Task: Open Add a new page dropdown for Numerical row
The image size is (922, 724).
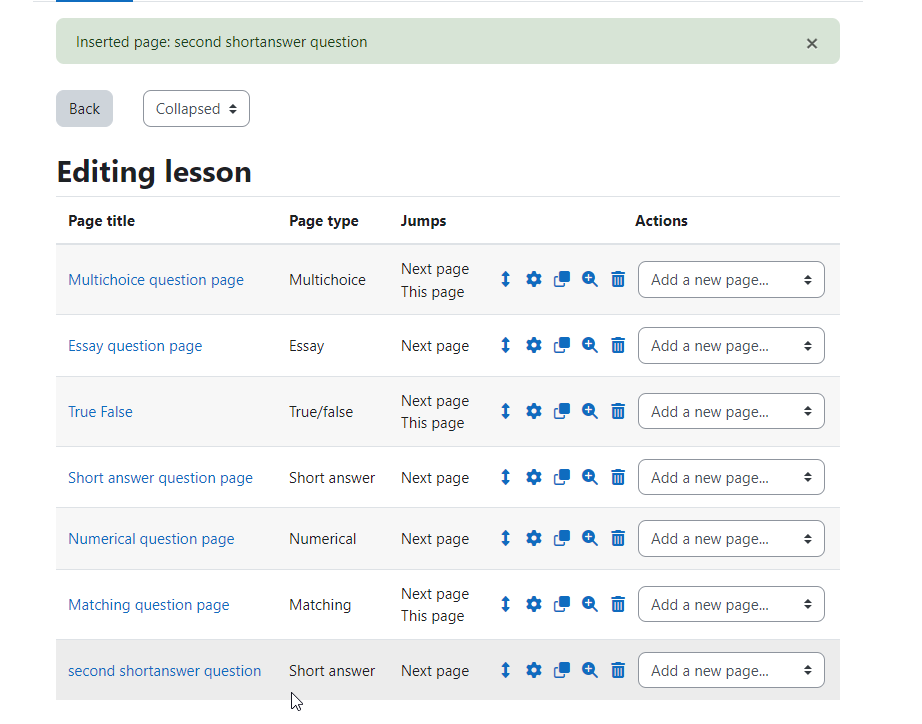Action: click(x=731, y=538)
